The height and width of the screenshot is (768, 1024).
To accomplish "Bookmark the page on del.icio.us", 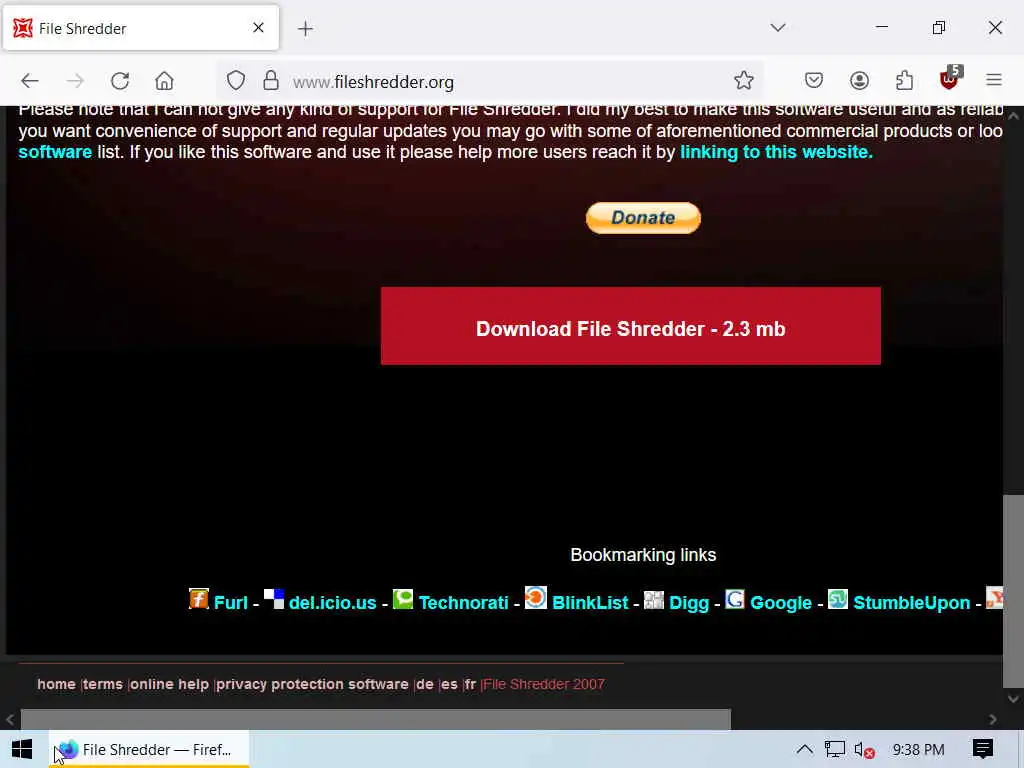I will tap(332, 603).
